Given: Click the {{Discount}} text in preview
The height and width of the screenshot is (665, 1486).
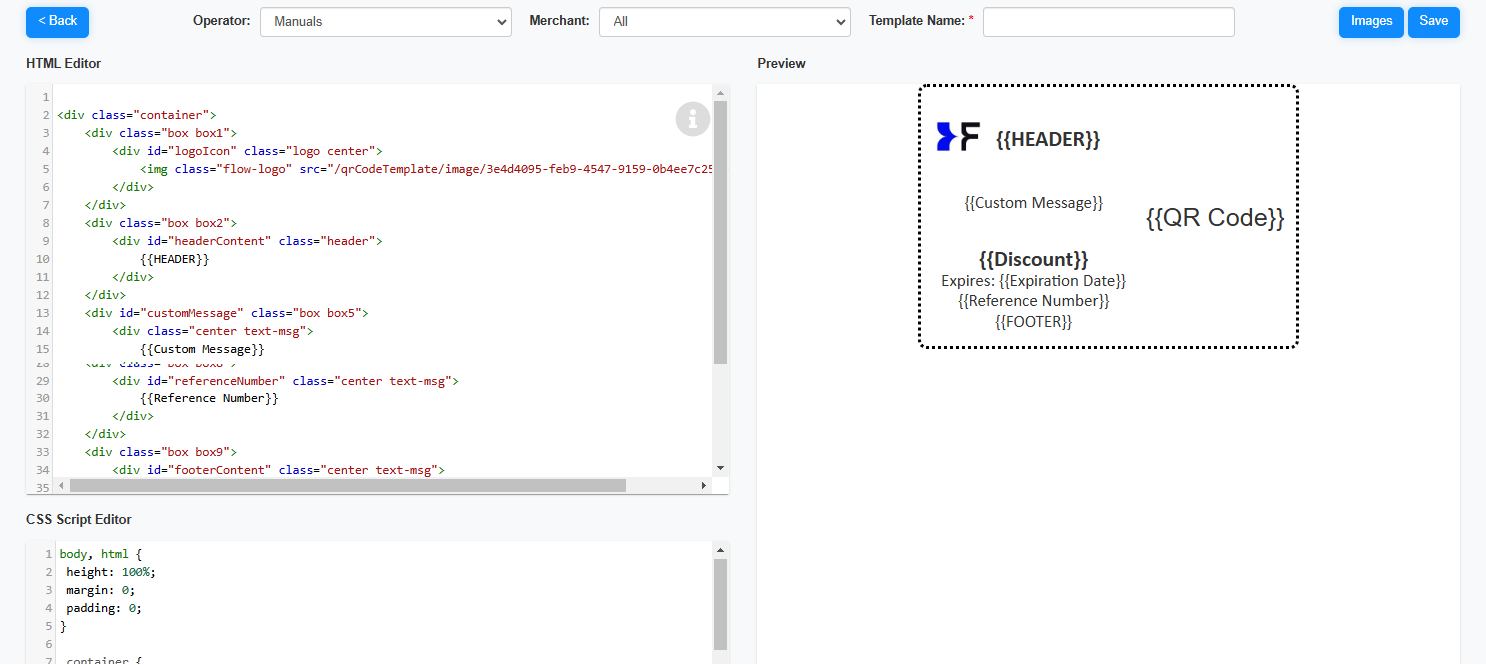Looking at the screenshot, I should tap(1033, 259).
